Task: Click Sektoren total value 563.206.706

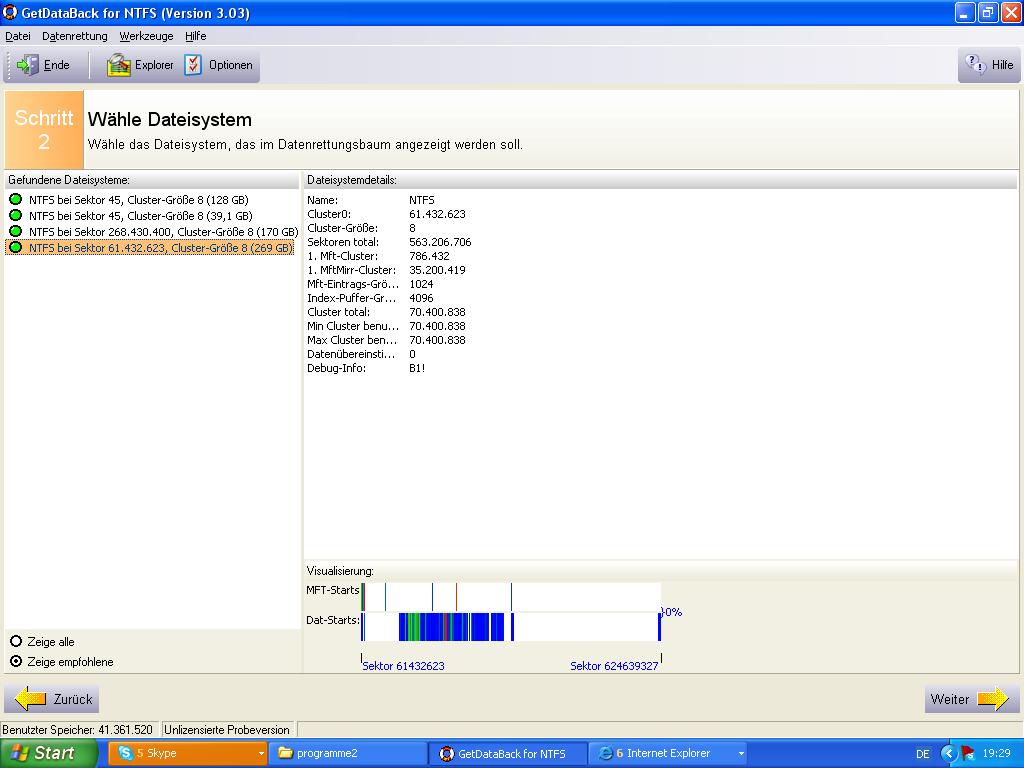Action: (440, 242)
